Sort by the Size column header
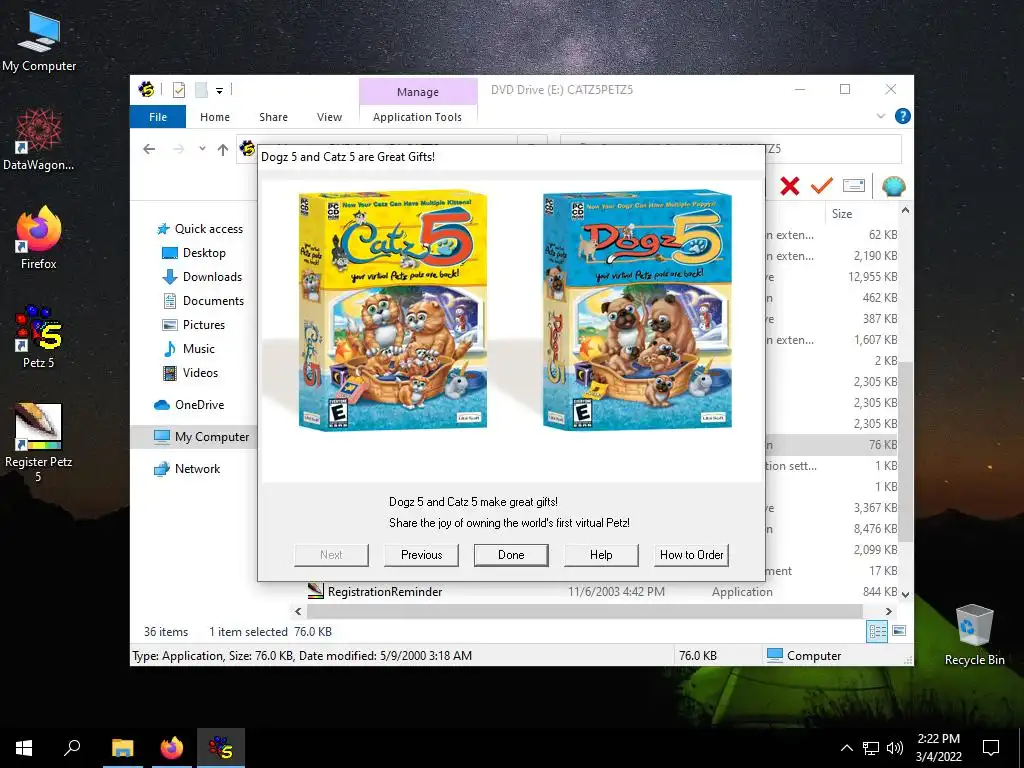Viewport: 1024px width, 768px height. click(x=842, y=214)
